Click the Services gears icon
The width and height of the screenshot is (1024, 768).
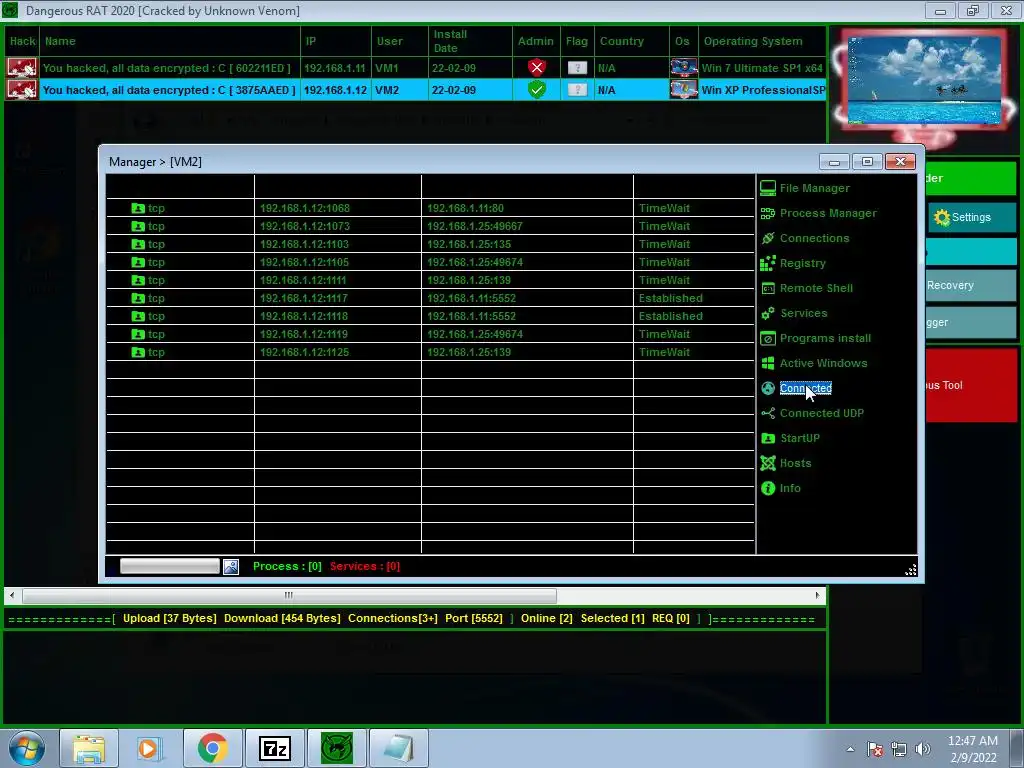(x=768, y=313)
